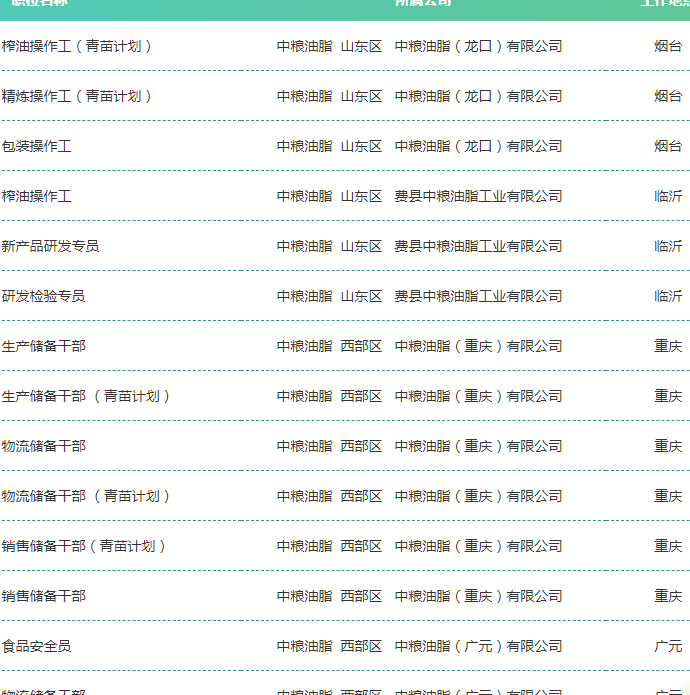690x695 pixels.
Task: Click 临沂 in the 新产品研发专员 row
Action: (x=668, y=246)
